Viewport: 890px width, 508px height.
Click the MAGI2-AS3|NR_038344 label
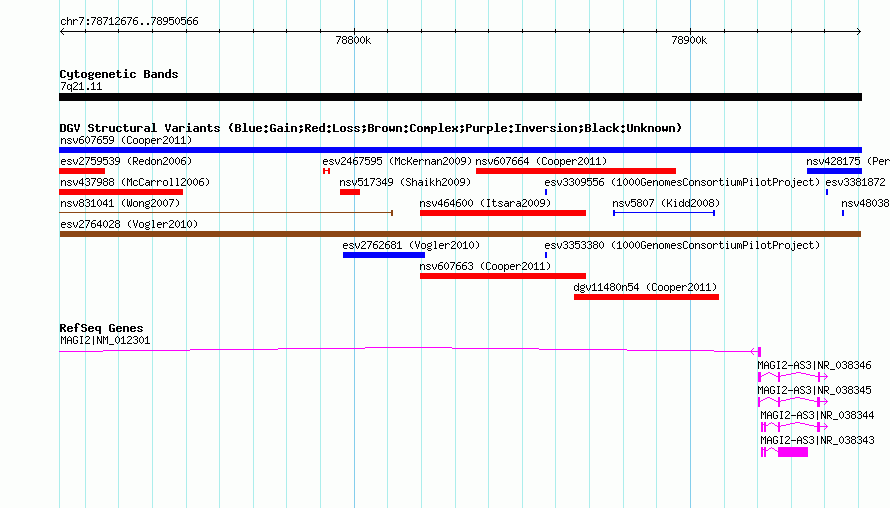(x=817, y=415)
